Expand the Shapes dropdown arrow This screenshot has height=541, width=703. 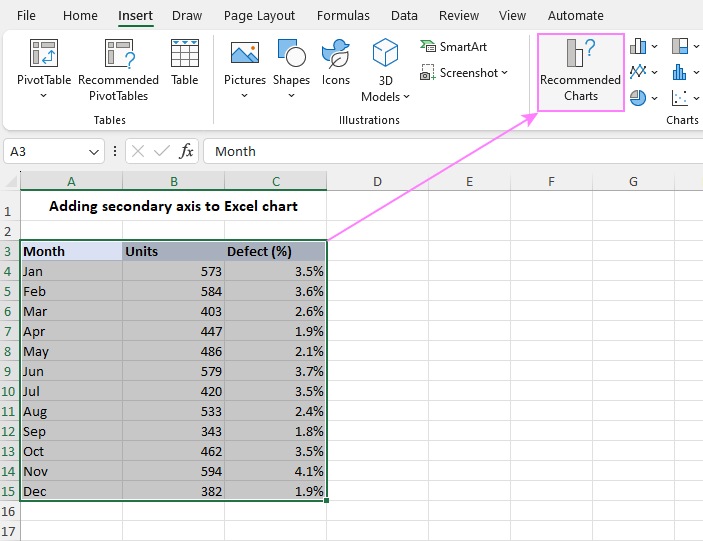coord(291,95)
